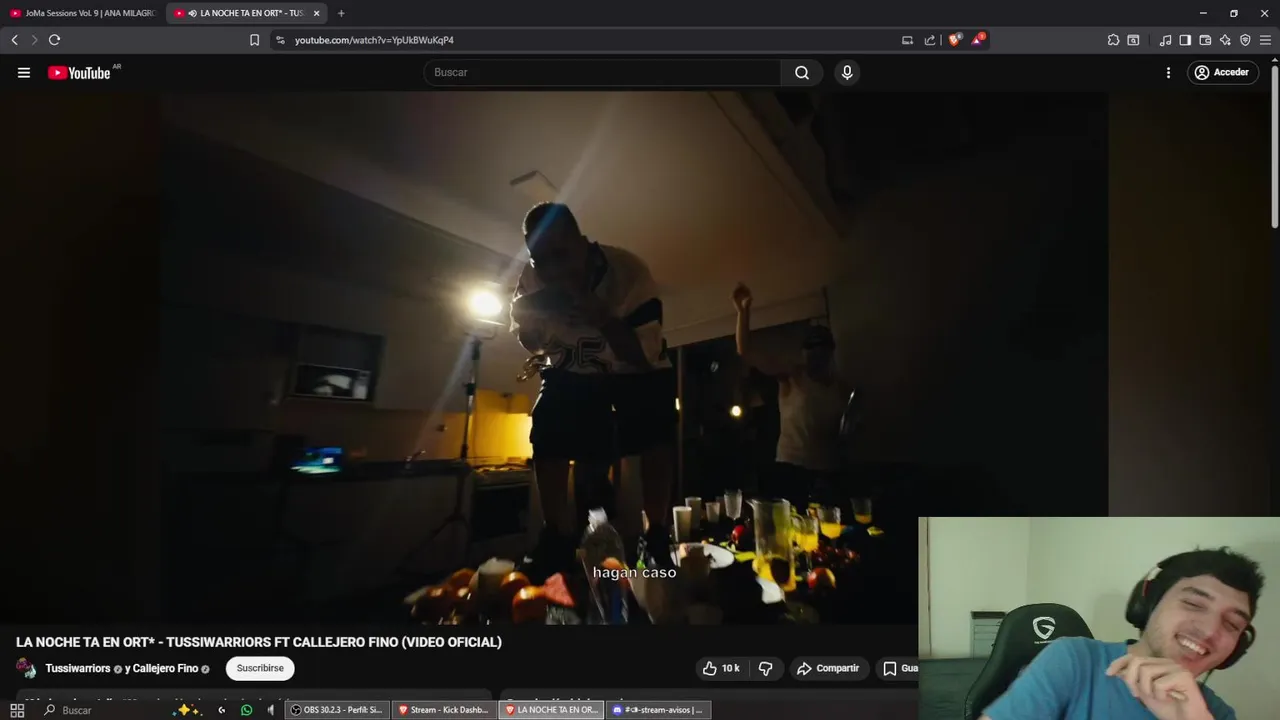The width and height of the screenshot is (1280, 720).
Task: View site info icon beside URL
Action: pyautogui.click(x=280, y=40)
